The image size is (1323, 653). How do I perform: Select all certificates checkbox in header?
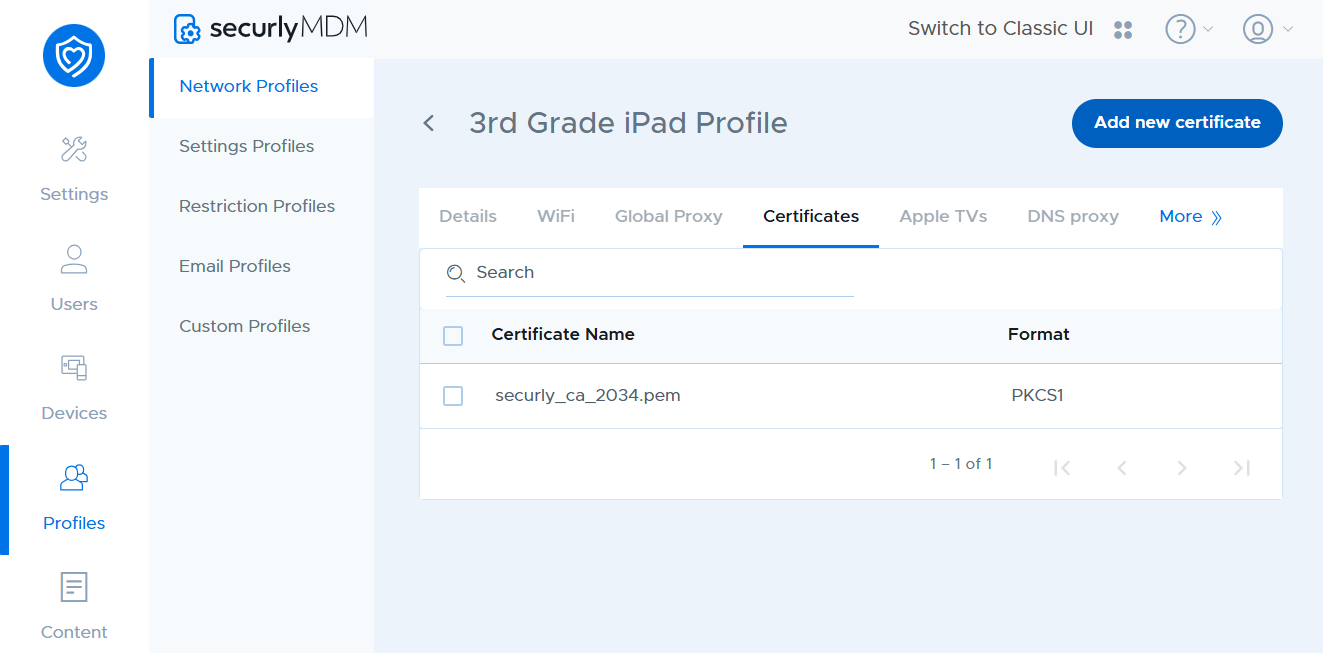pyautogui.click(x=453, y=336)
